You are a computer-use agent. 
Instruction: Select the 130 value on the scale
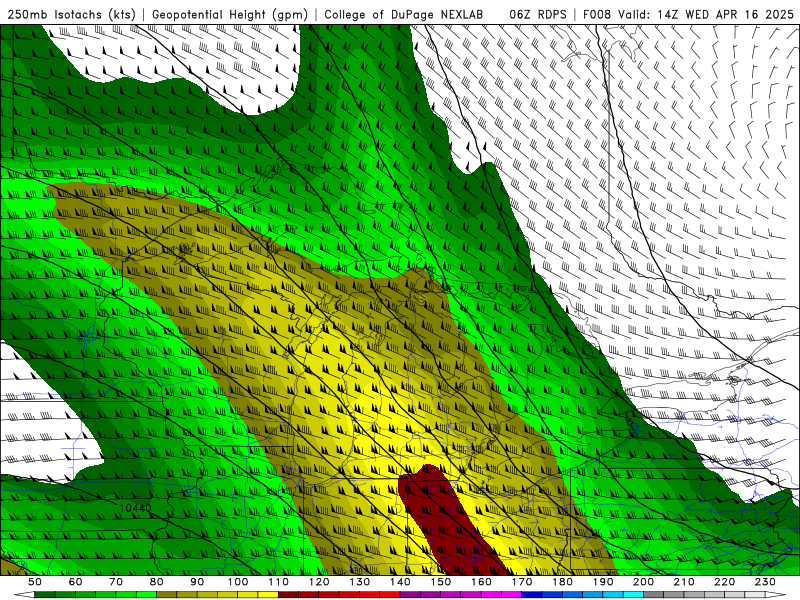click(359, 582)
